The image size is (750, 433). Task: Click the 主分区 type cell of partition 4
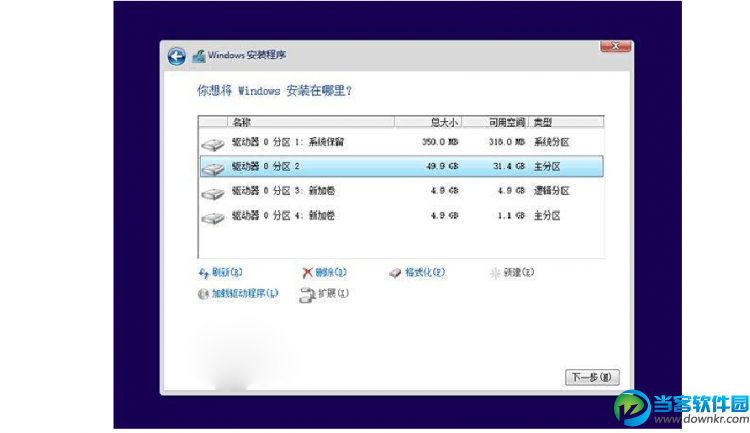pyautogui.click(x=547, y=216)
